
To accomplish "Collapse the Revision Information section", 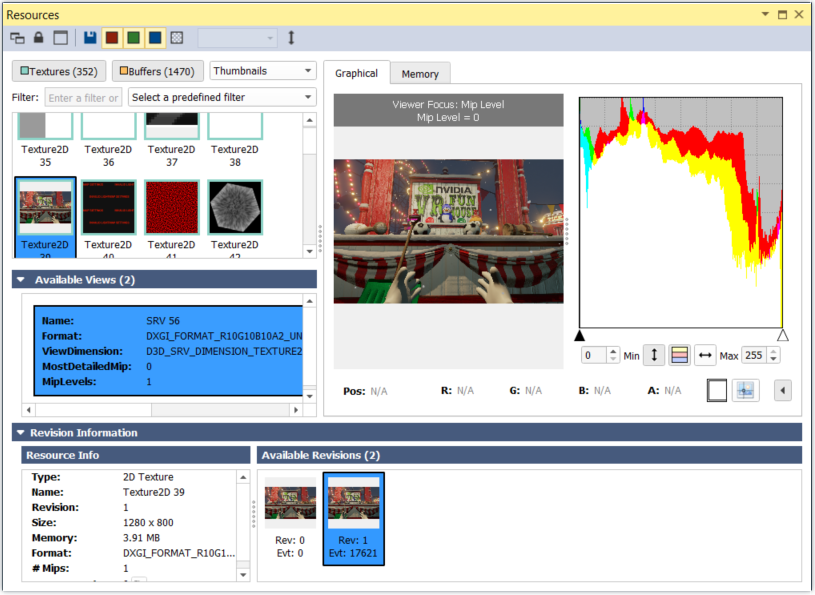I will pyautogui.click(x=20, y=433).
